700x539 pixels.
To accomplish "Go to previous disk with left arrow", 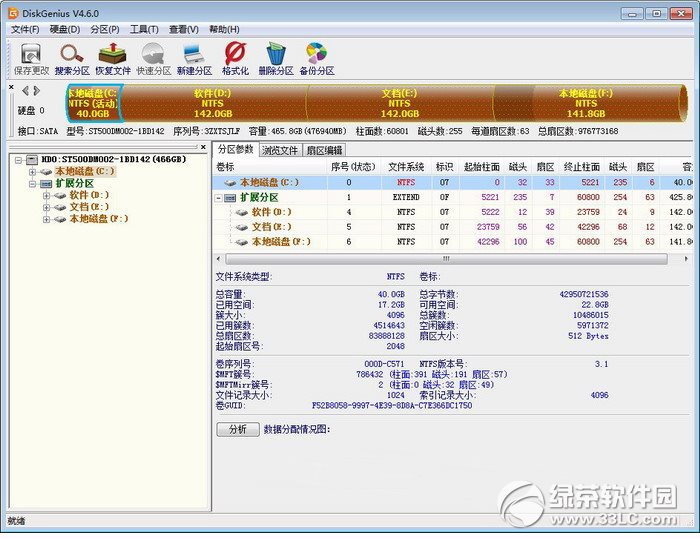I will (x=25, y=91).
